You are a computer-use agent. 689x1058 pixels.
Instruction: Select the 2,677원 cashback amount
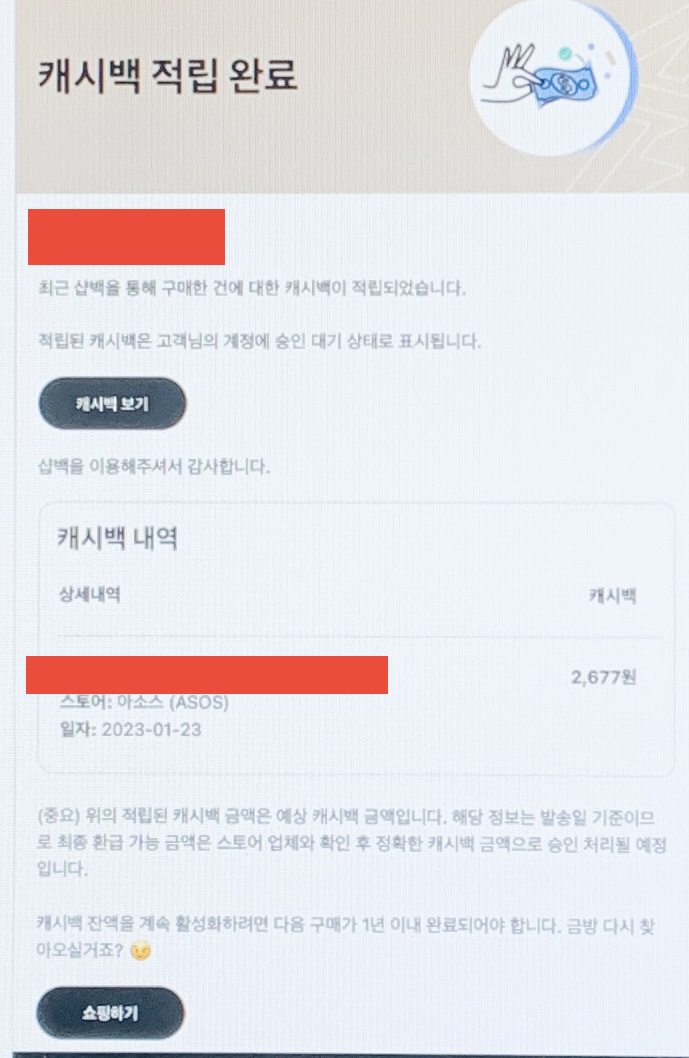point(603,677)
